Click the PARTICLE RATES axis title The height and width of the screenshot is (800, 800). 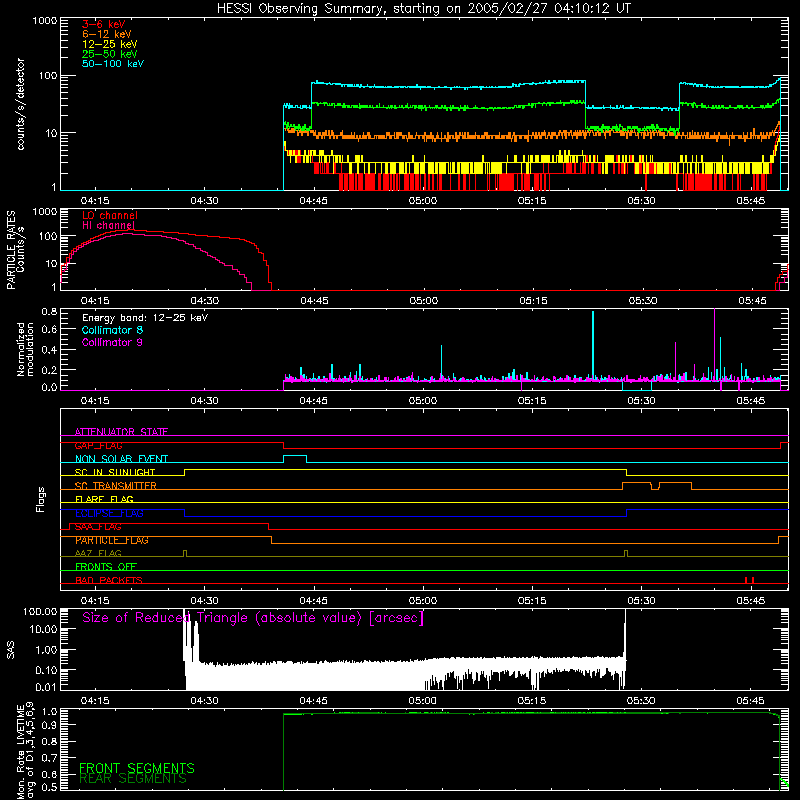[11, 250]
